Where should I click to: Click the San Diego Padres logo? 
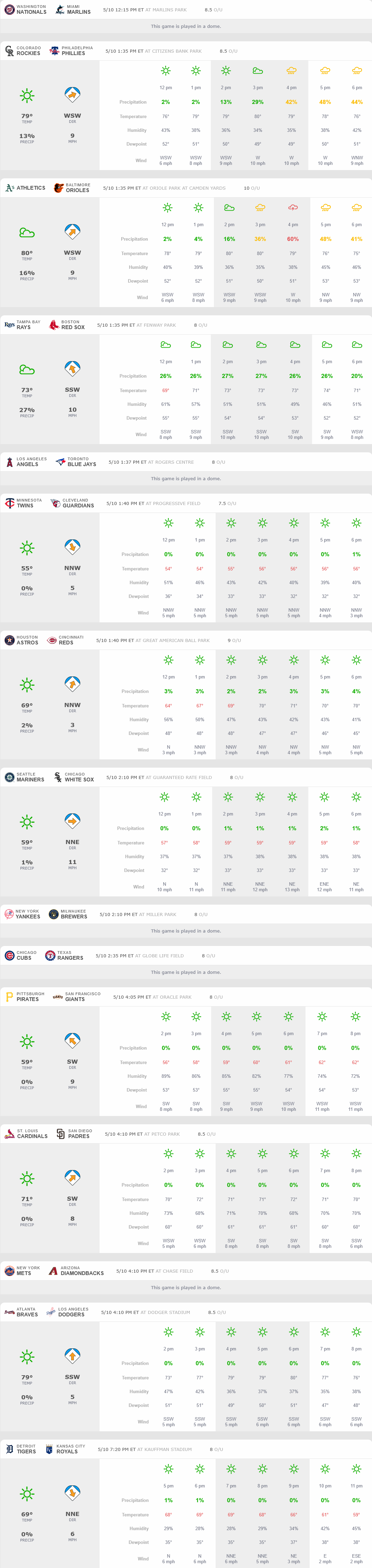[x=60, y=1134]
